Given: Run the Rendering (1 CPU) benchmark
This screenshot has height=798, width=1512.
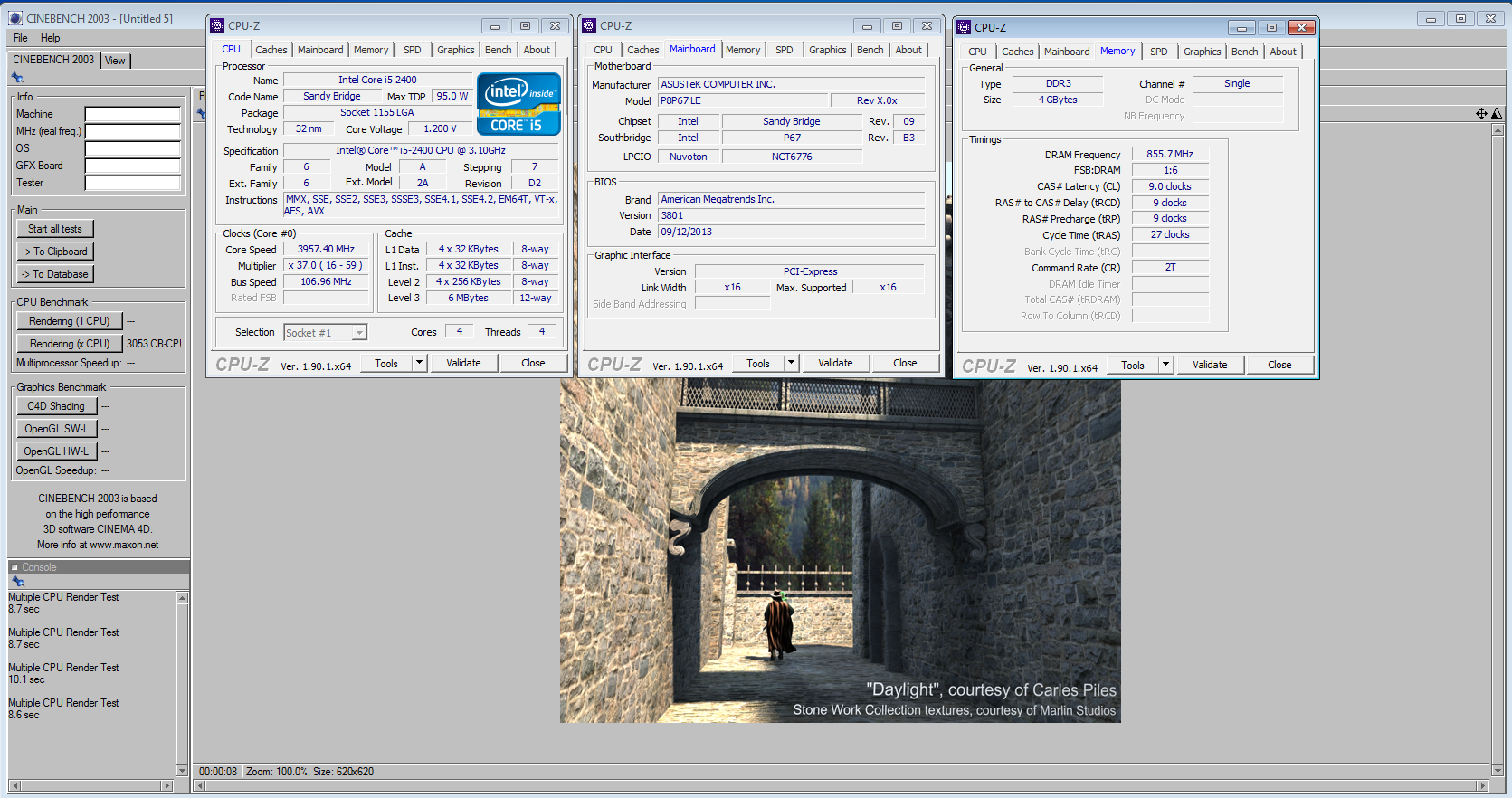Looking at the screenshot, I should click(x=70, y=321).
